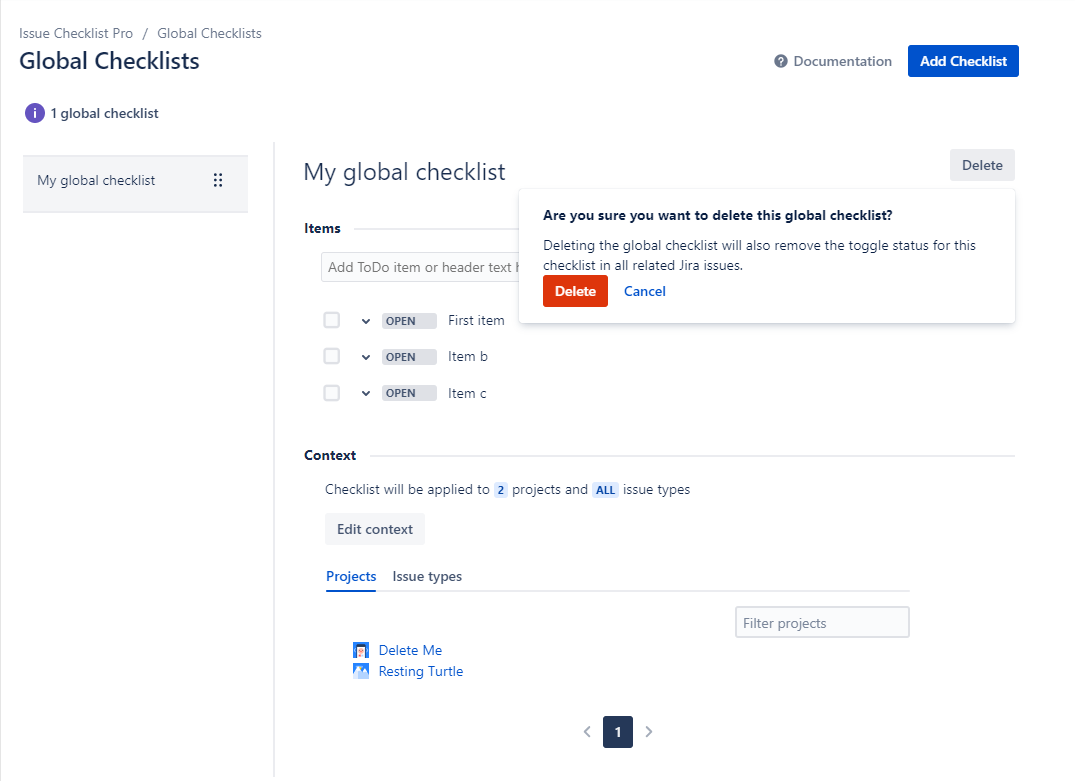Grab the drag handle on My global checklist

(218, 181)
